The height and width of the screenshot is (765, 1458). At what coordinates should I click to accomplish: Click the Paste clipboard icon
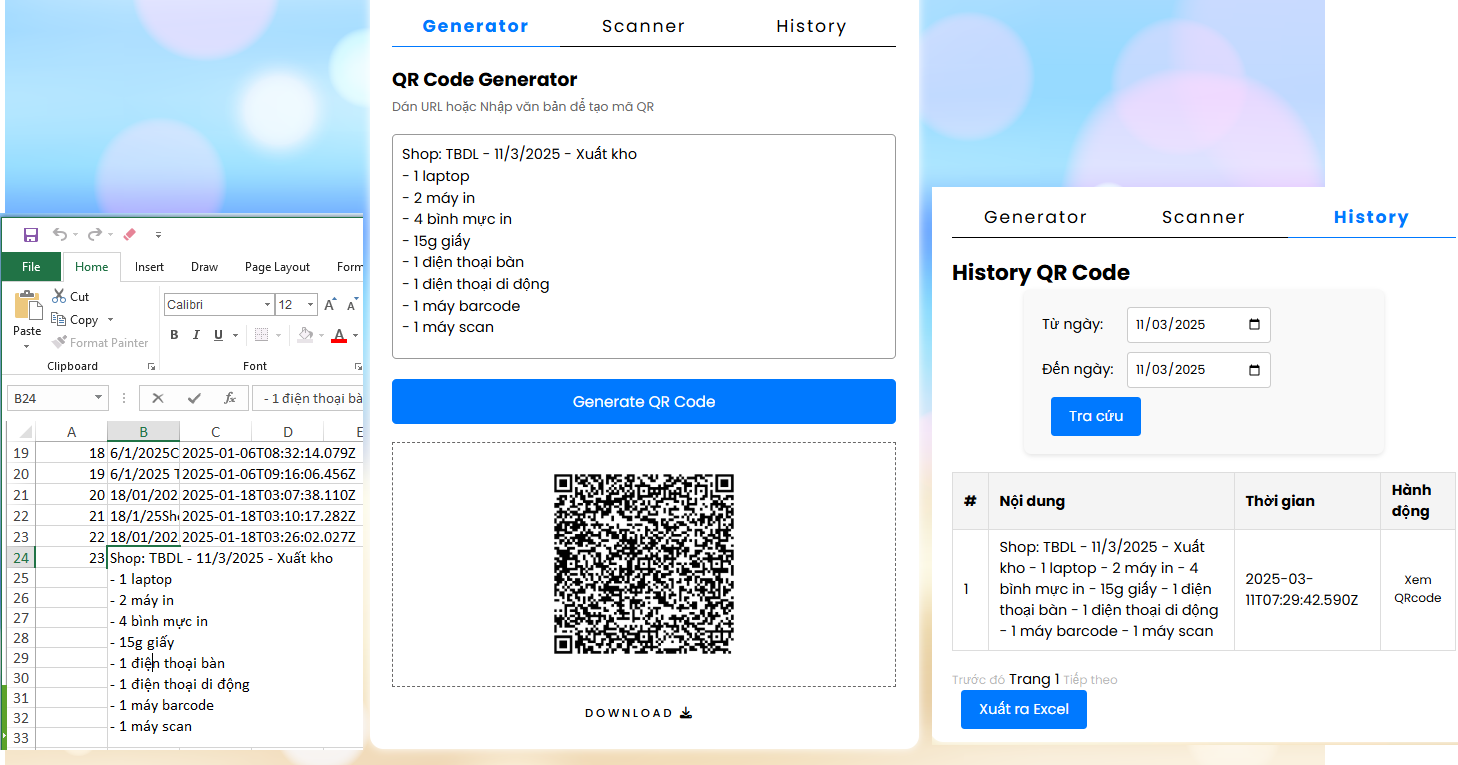pyautogui.click(x=27, y=305)
